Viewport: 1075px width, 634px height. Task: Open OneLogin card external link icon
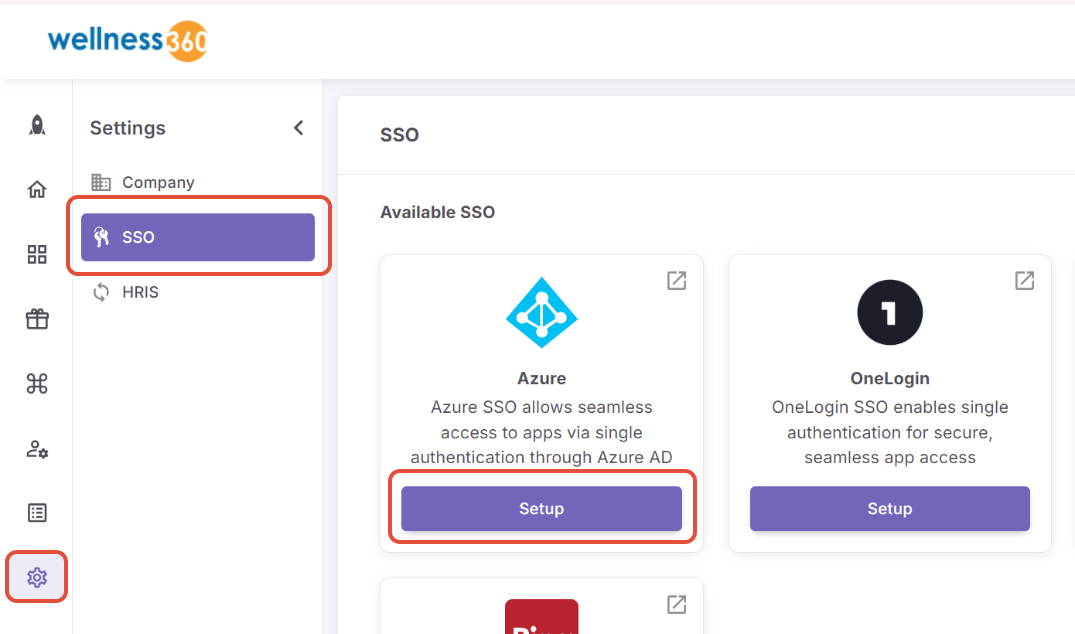pyautogui.click(x=1024, y=280)
